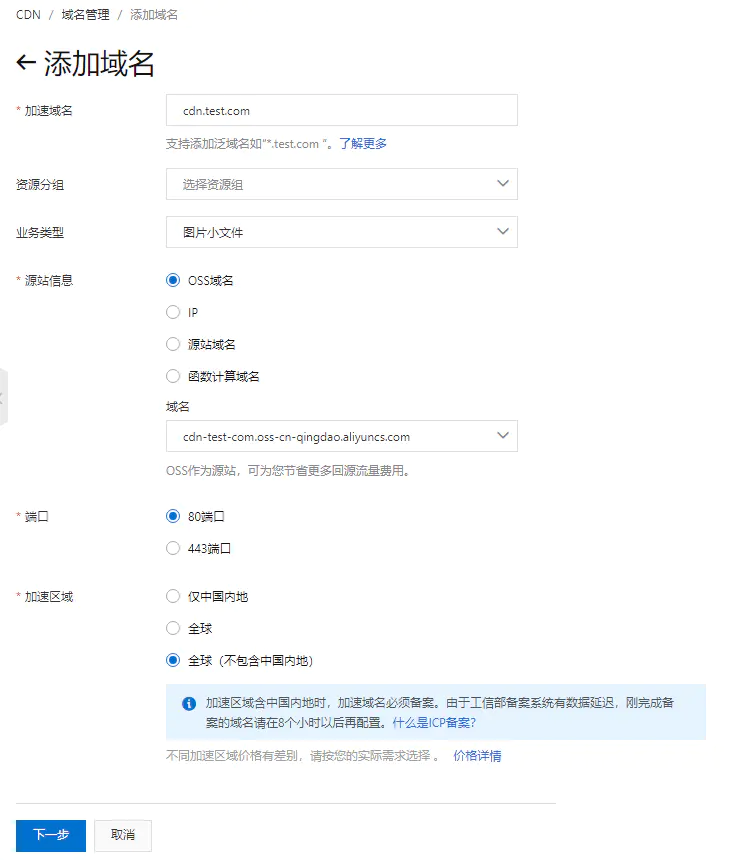Screen dimensions: 729x867
Task: Switch port to 443端口
Action: pyautogui.click(x=173, y=549)
